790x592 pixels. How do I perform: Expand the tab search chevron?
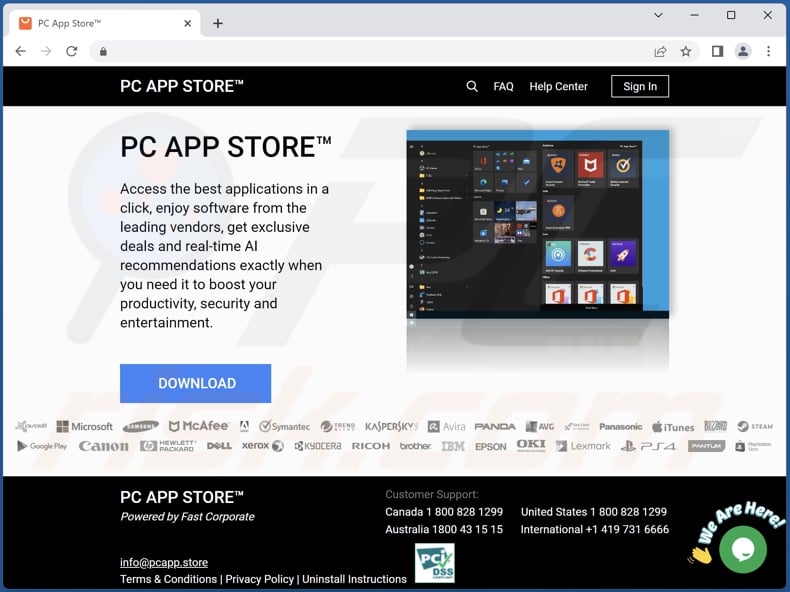[x=658, y=15]
